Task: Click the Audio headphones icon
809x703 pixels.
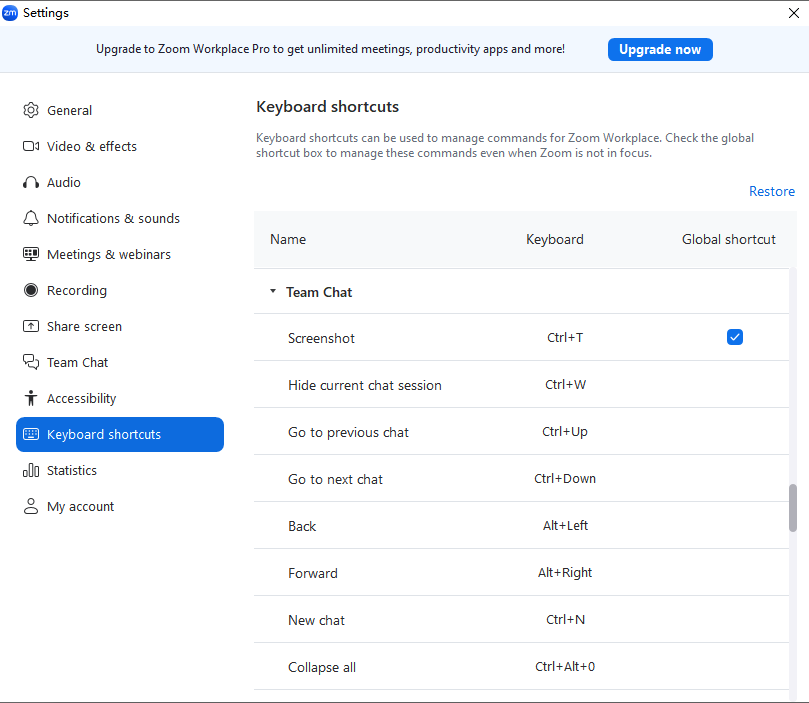Action: tap(31, 183)
